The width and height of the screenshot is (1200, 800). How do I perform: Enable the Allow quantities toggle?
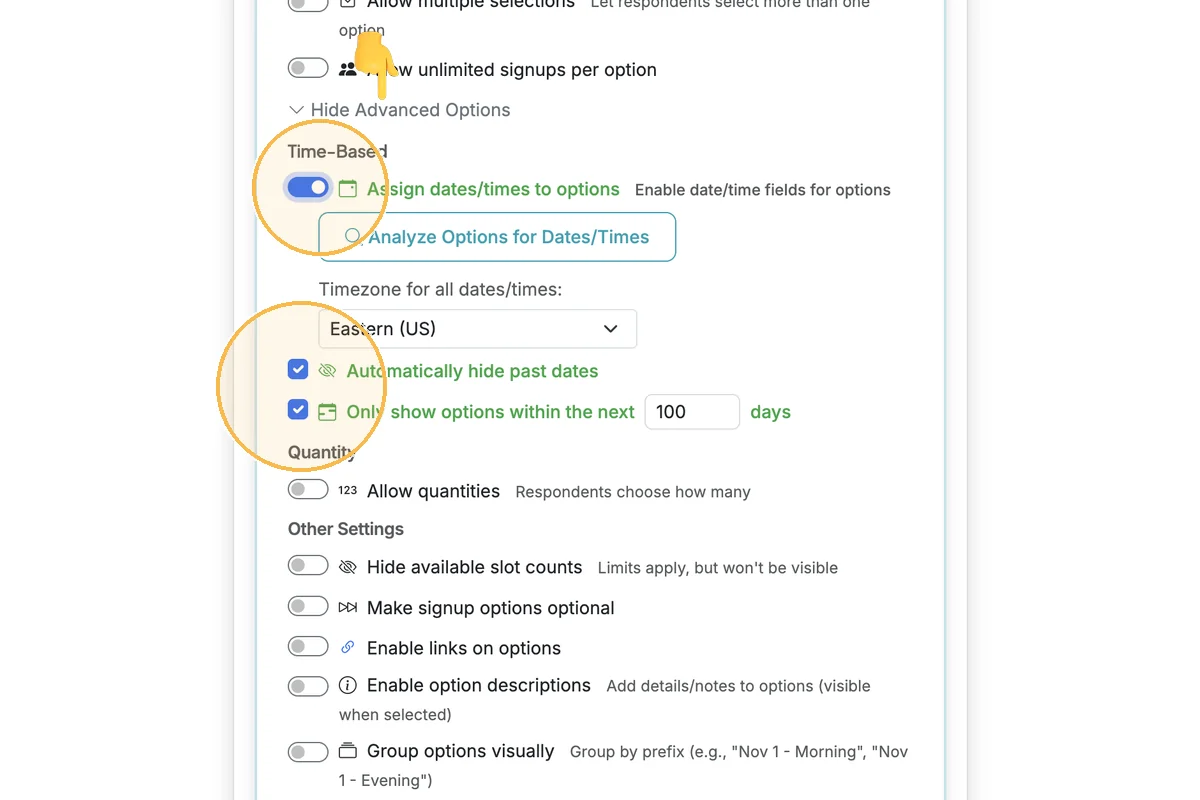pyautogui.click(x=307, y=489)
